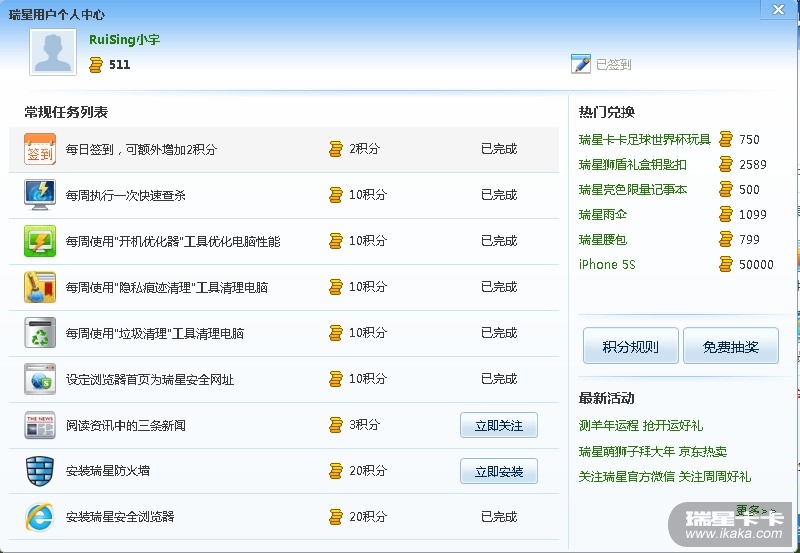
Task: Select 每周执行一次快速查杀 task text
Action: [126, 195]
